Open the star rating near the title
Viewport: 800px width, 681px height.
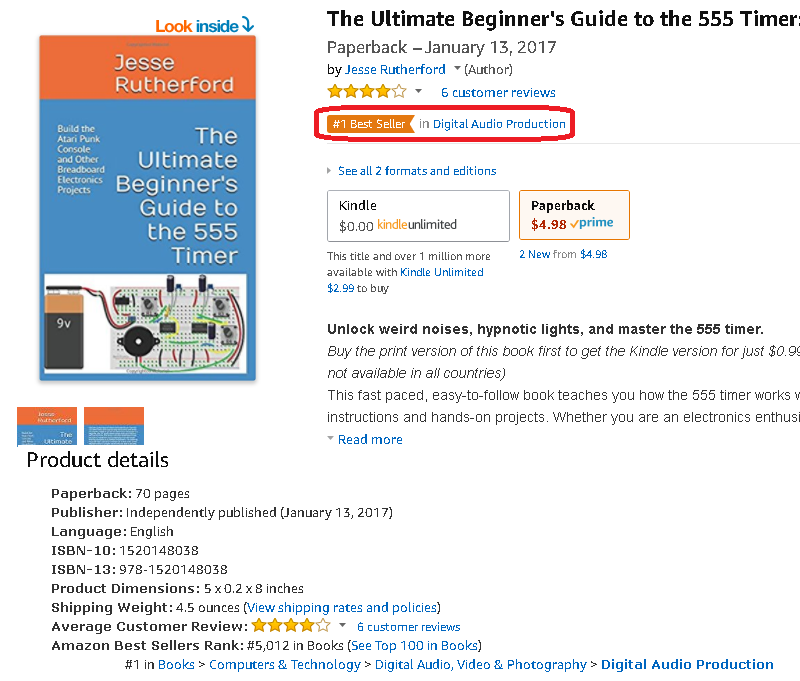[x=367, y=92]
